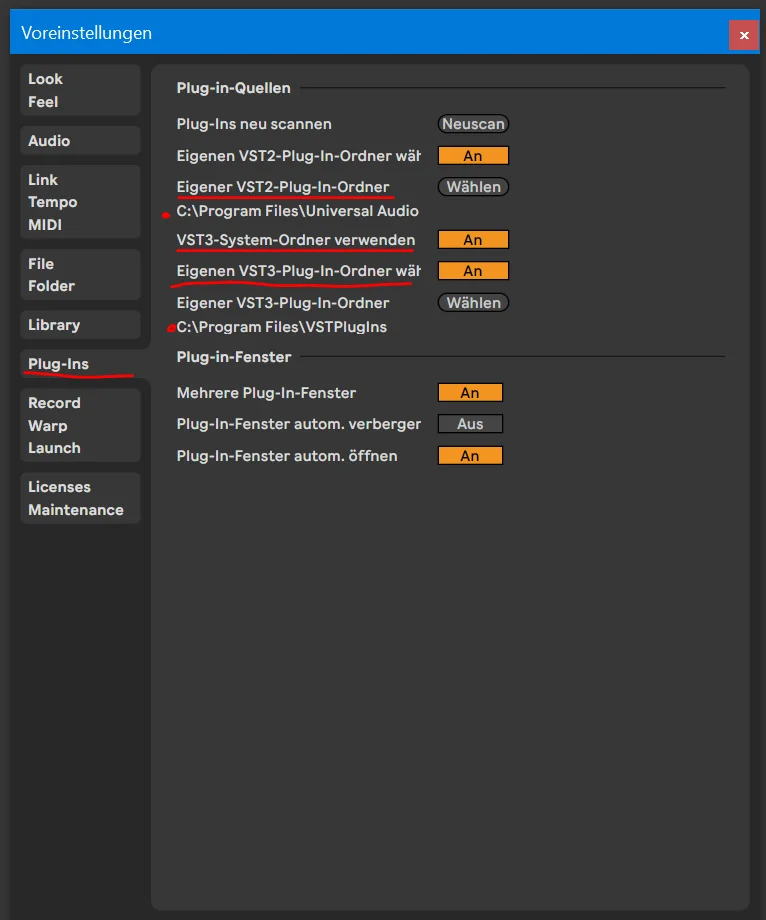Select the Link tab
Viewport: 766px width, 920px height.
(x=43, y=180)
